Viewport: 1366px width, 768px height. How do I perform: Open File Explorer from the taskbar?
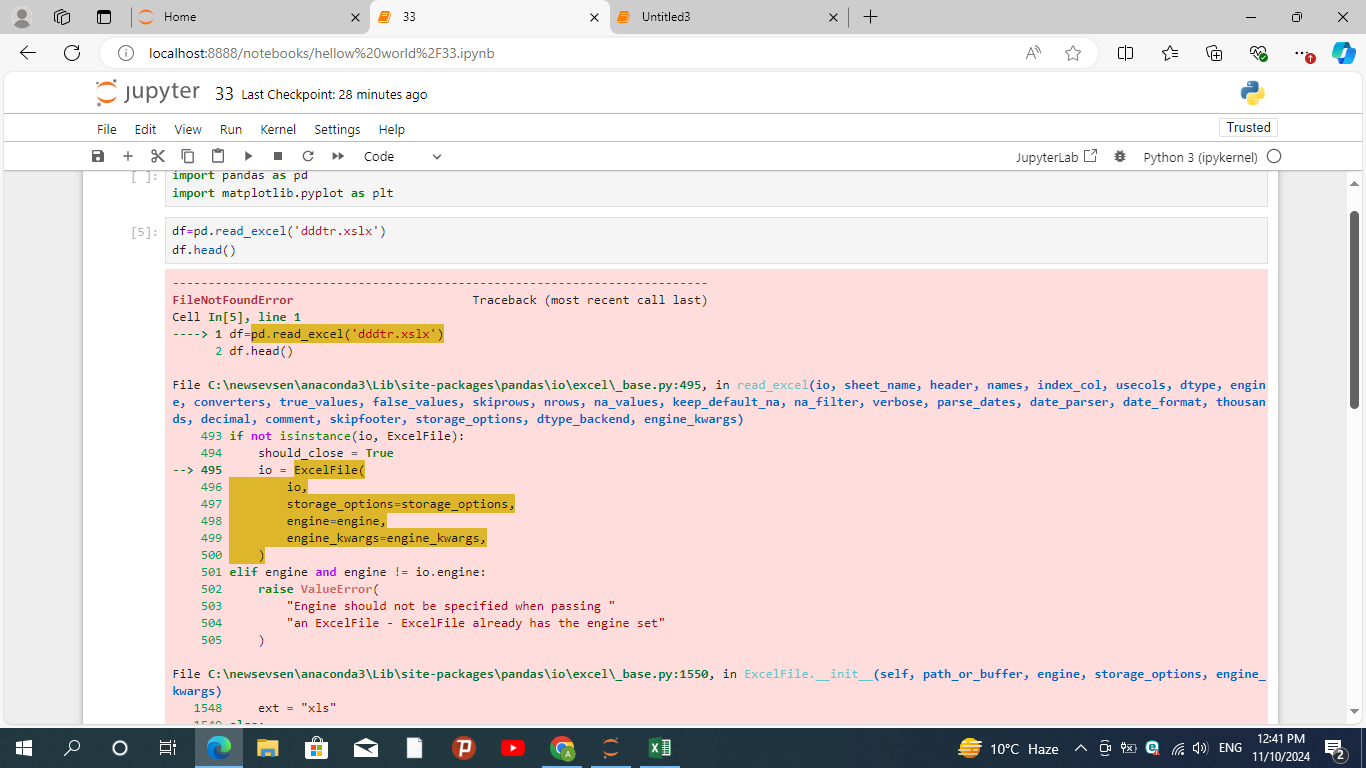coord(267,748)
